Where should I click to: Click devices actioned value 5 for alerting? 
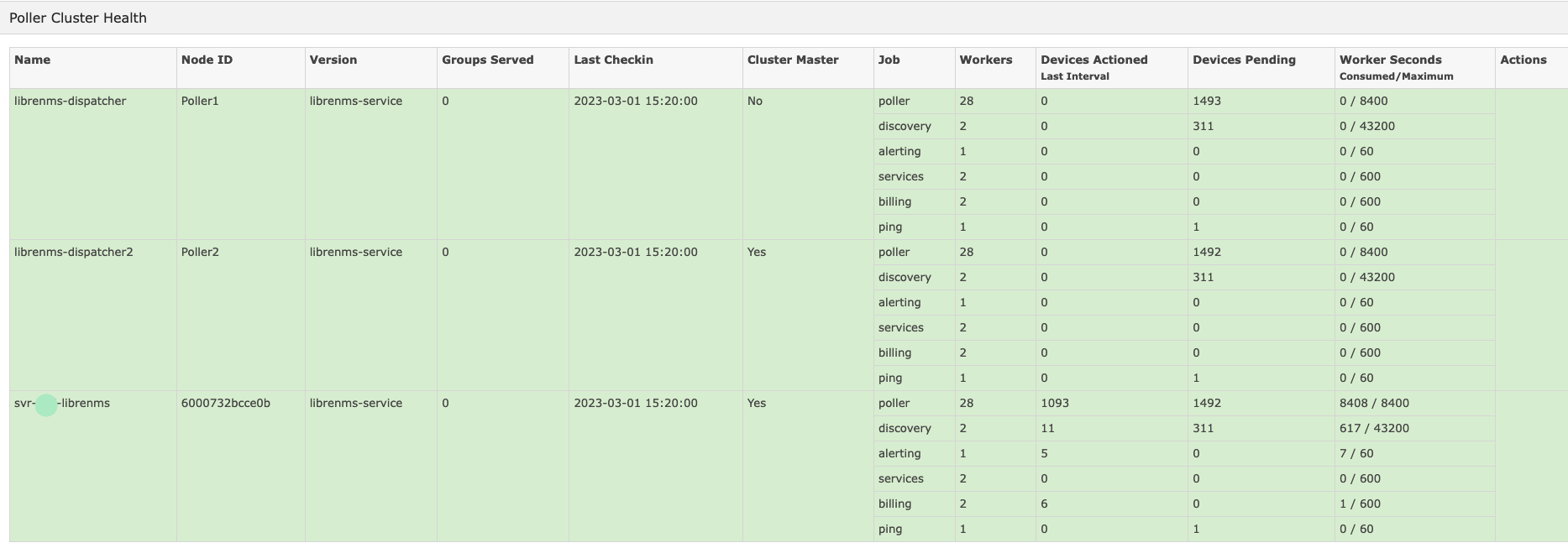[1045, 453]
